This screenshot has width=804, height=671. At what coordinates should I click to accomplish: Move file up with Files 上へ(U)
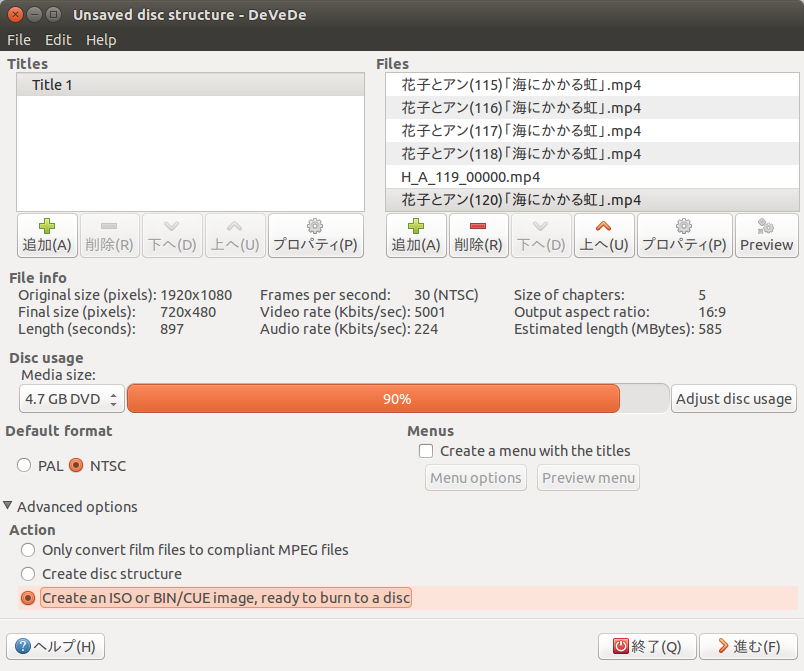[x=604, y=235]
